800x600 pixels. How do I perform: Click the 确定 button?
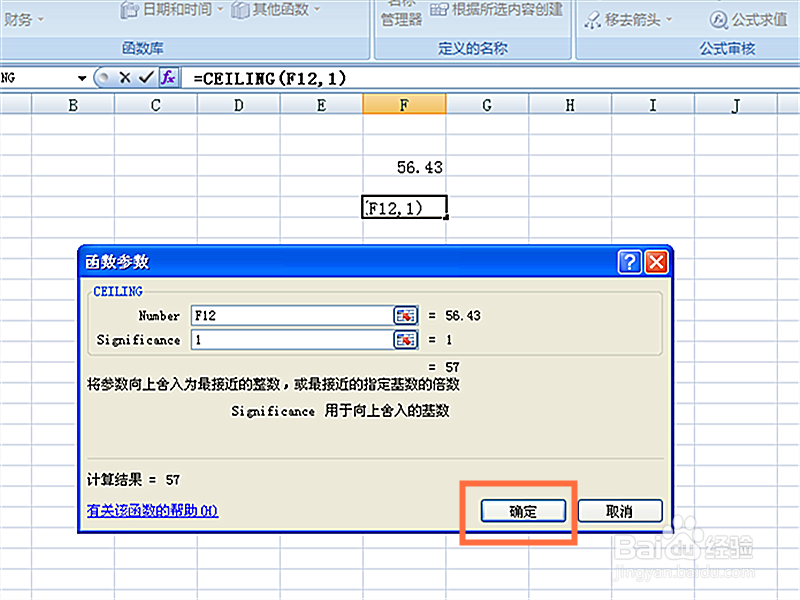click(523, 511)
